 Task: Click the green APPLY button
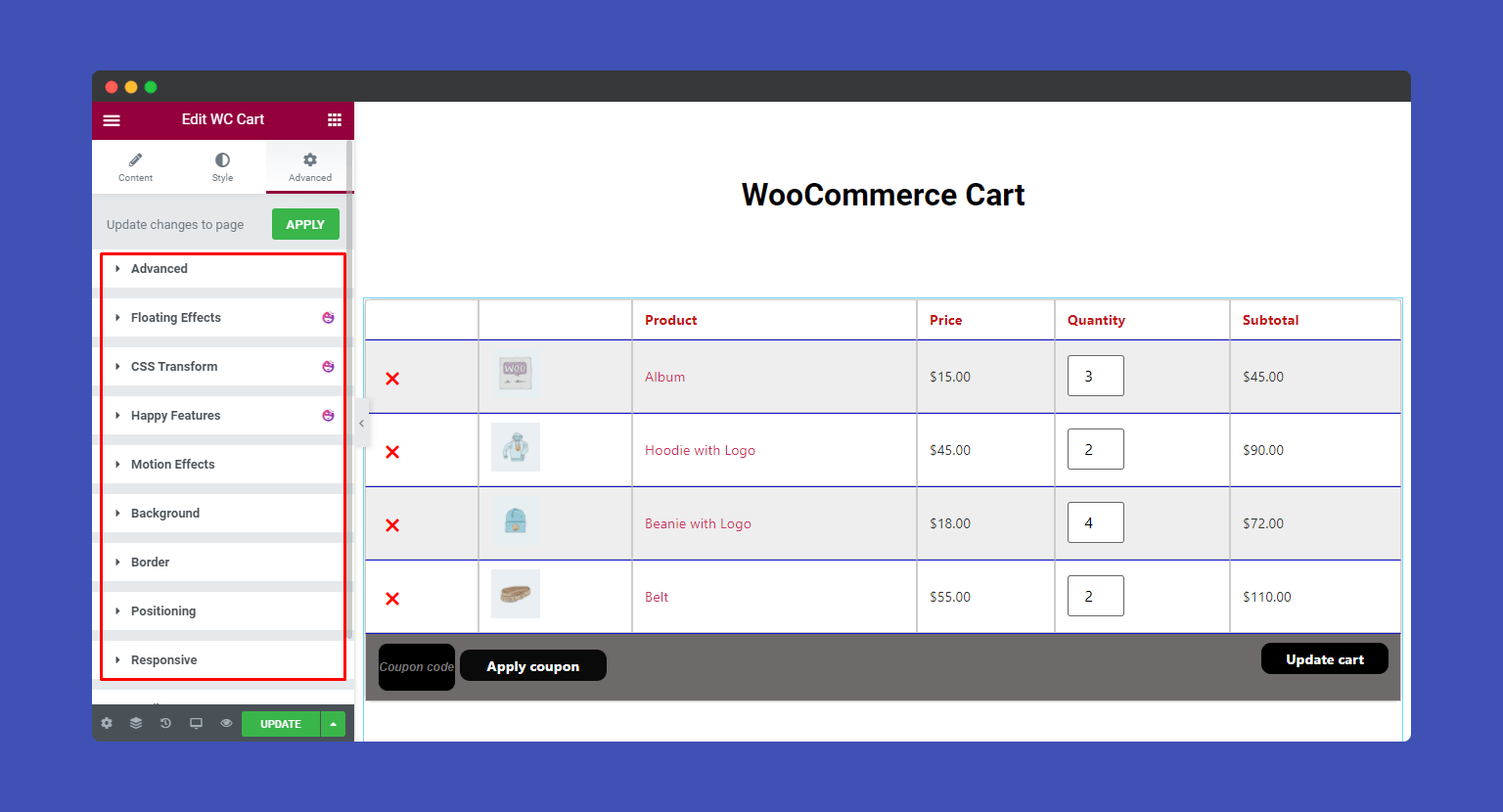(x=305, y=224)
